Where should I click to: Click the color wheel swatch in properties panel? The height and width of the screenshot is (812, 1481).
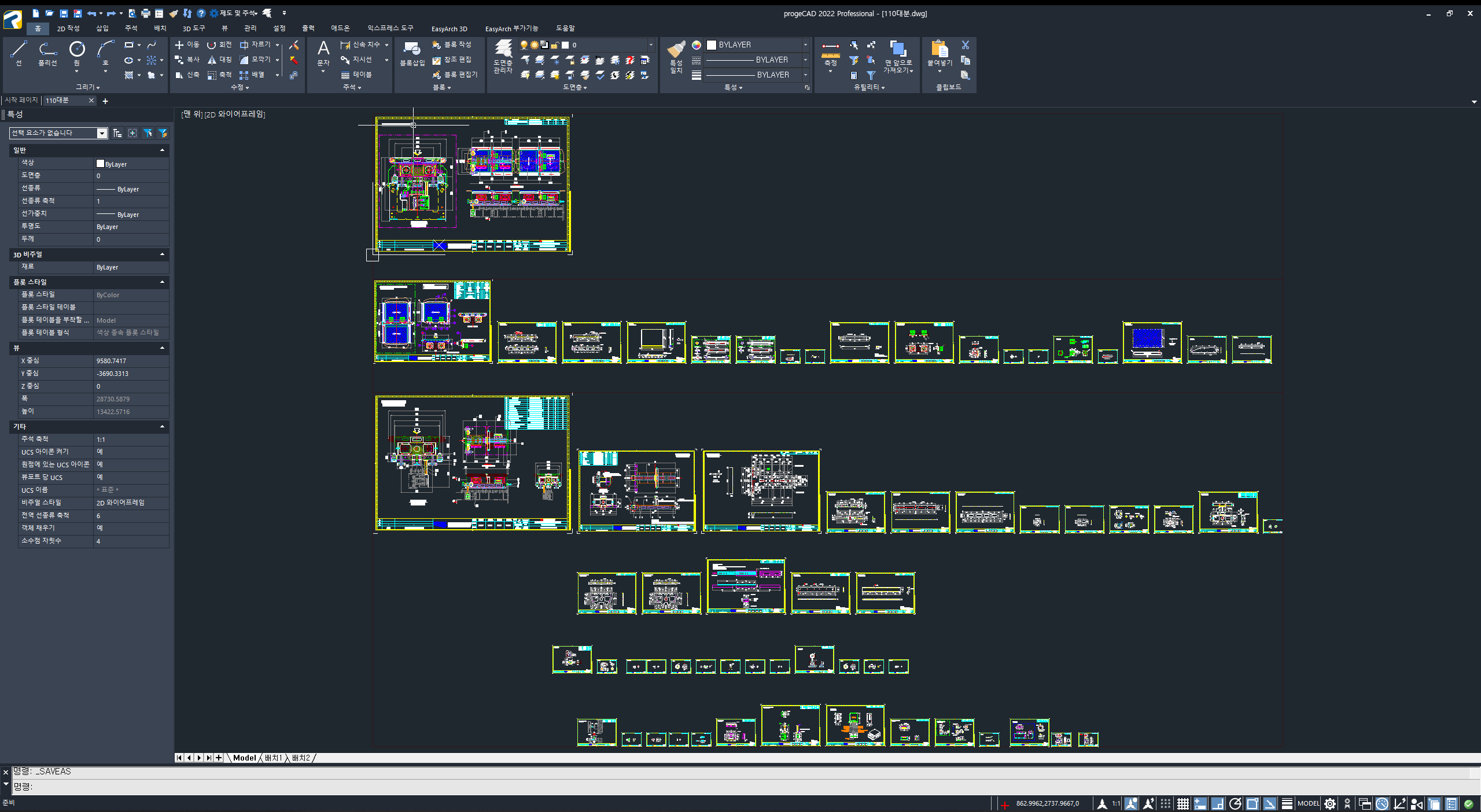[x=697, y=45]
